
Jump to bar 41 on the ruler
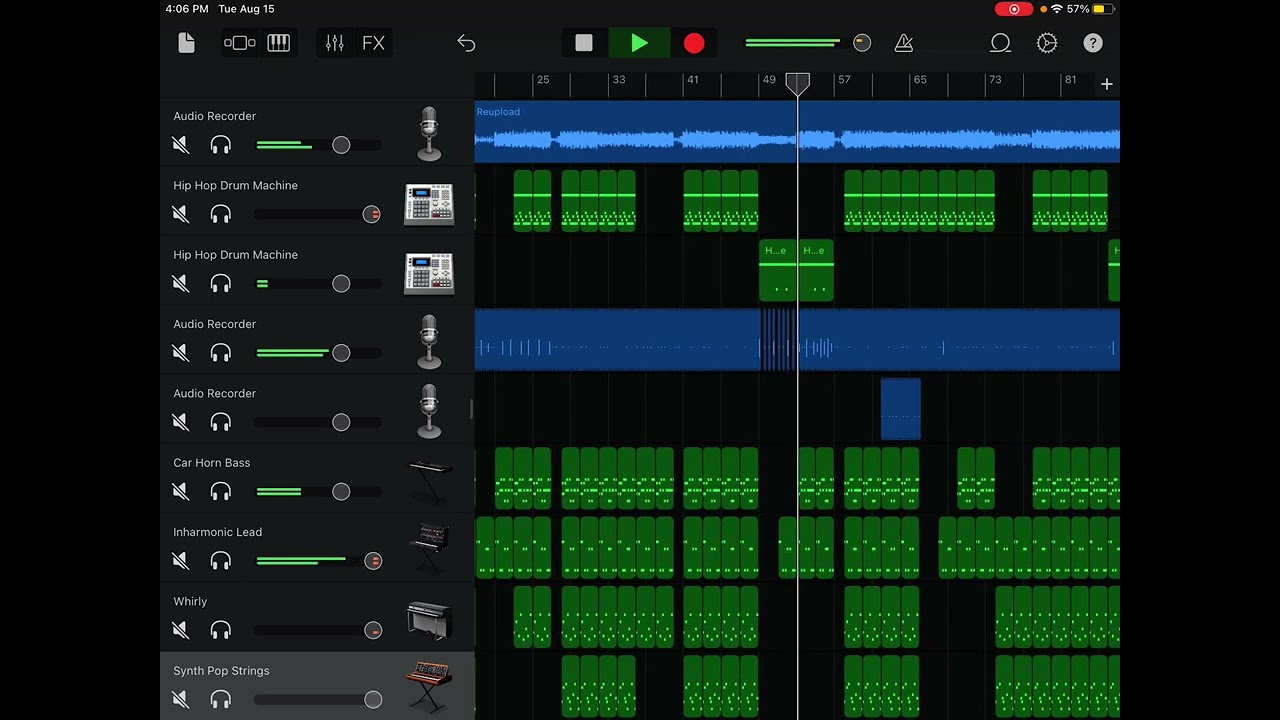pos(693,80)
